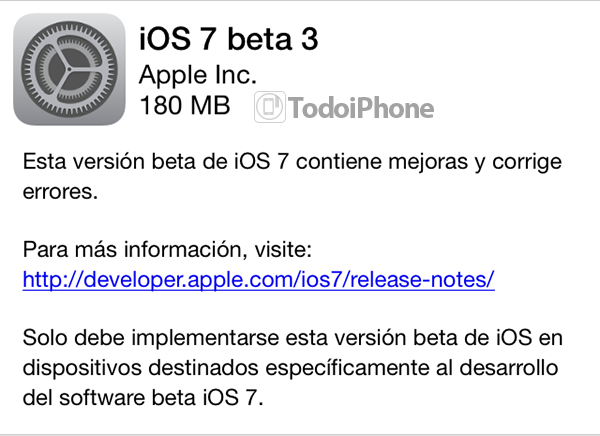Click the word 'desarrollo' in last paragraph

[509, 367]
